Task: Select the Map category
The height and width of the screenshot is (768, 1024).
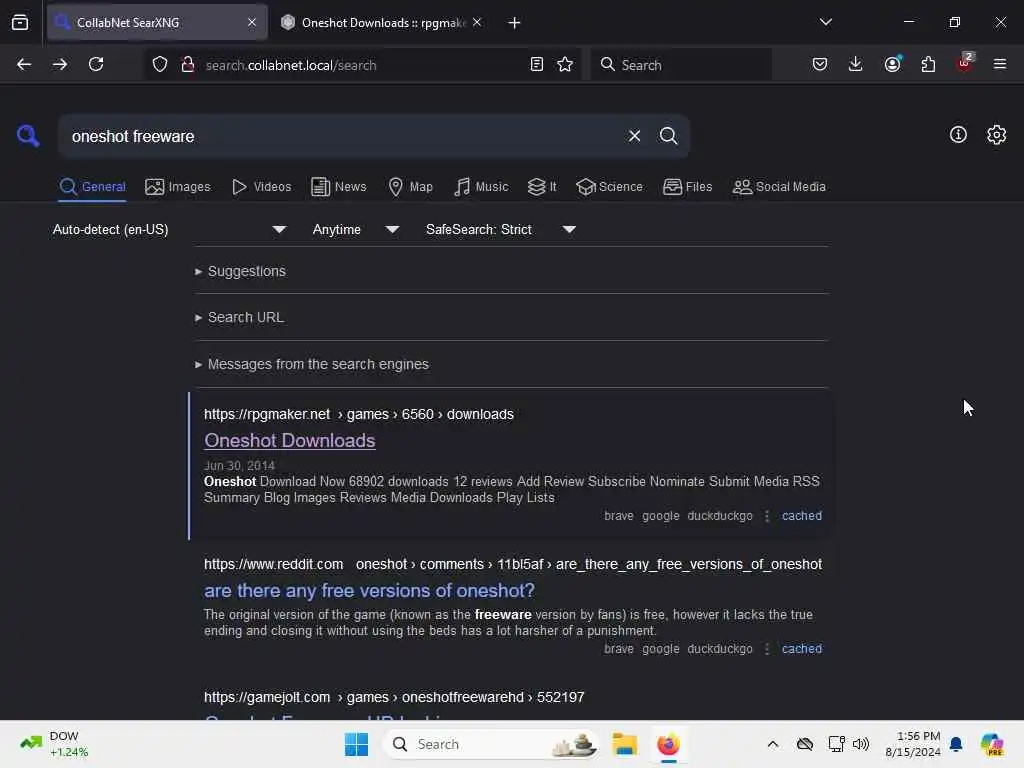Action: tap(410, 187)
